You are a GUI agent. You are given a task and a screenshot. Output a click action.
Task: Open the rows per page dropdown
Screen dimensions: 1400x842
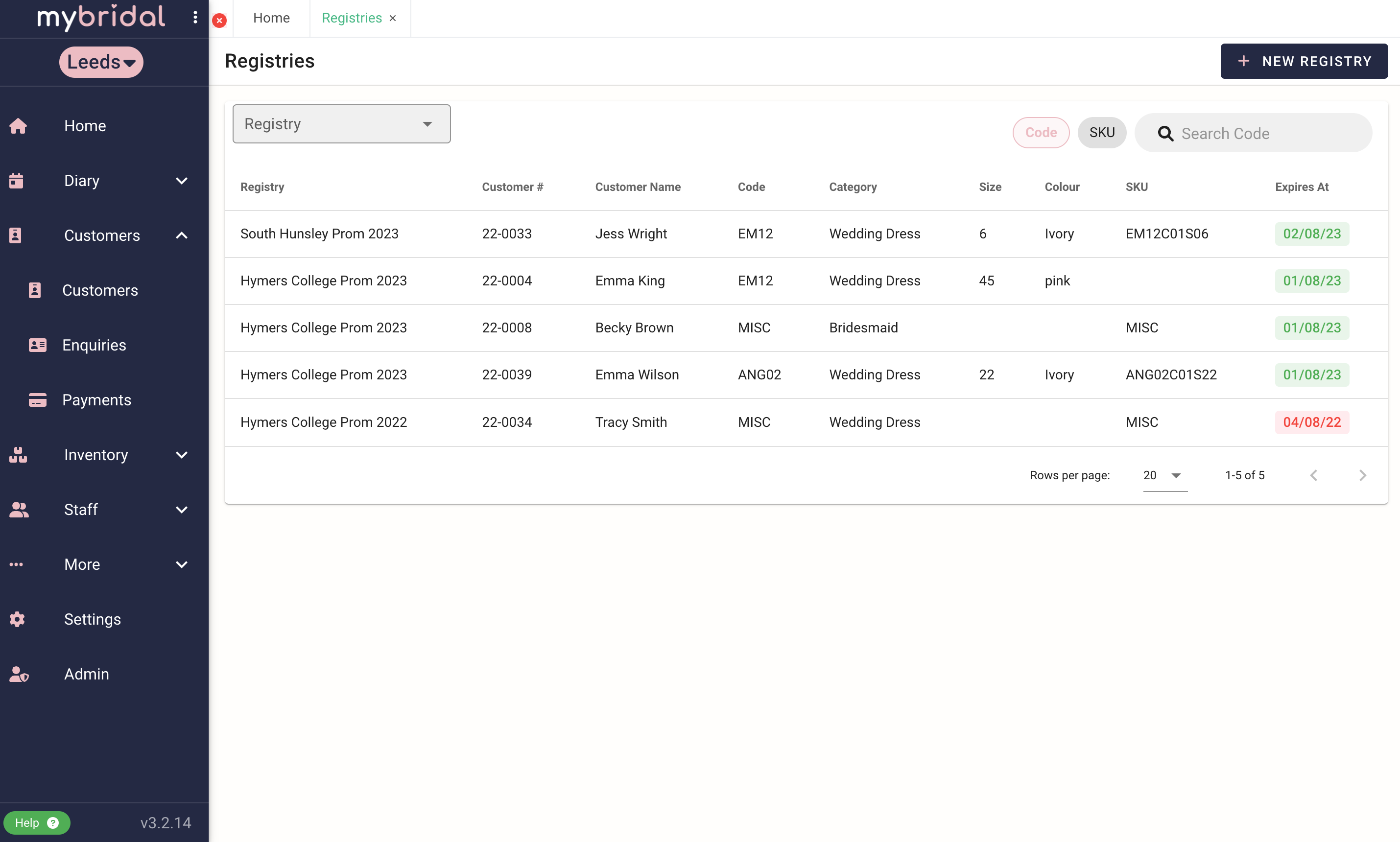tap(1164, 475)
